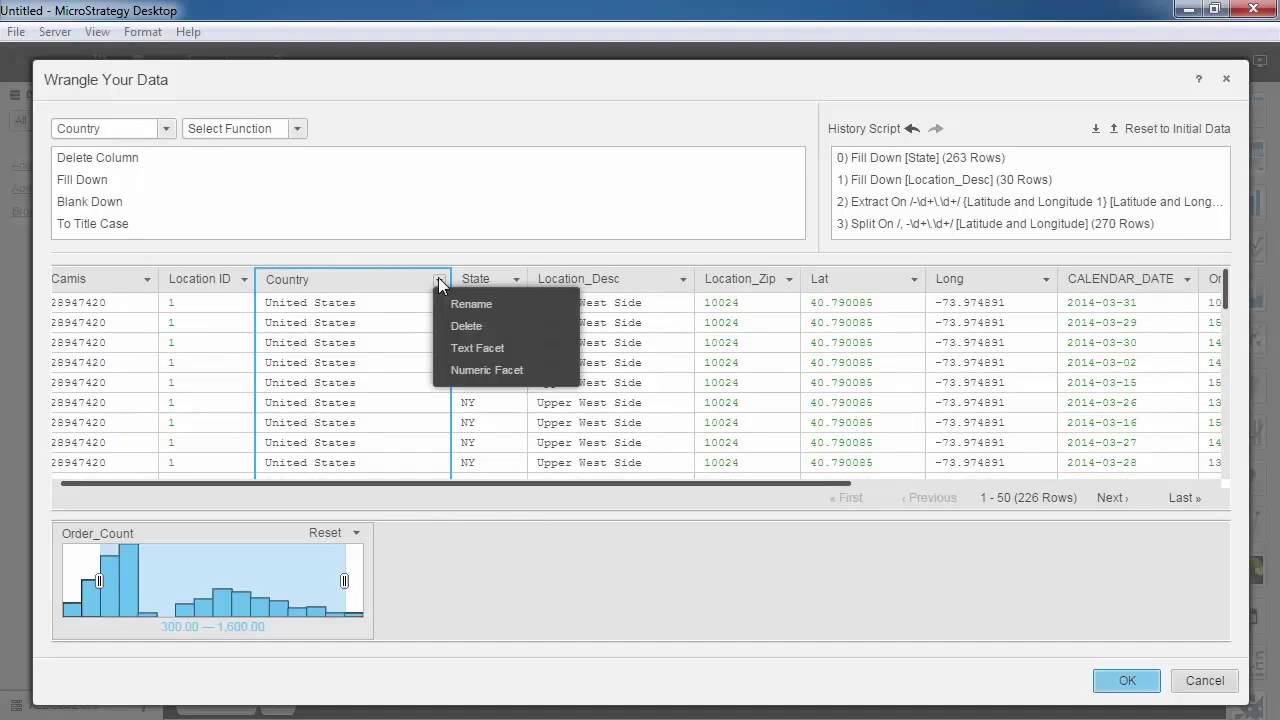1280x720 pixels.
Task: Click the horizontal scrollbar below the data table
Action: (455, 484)
